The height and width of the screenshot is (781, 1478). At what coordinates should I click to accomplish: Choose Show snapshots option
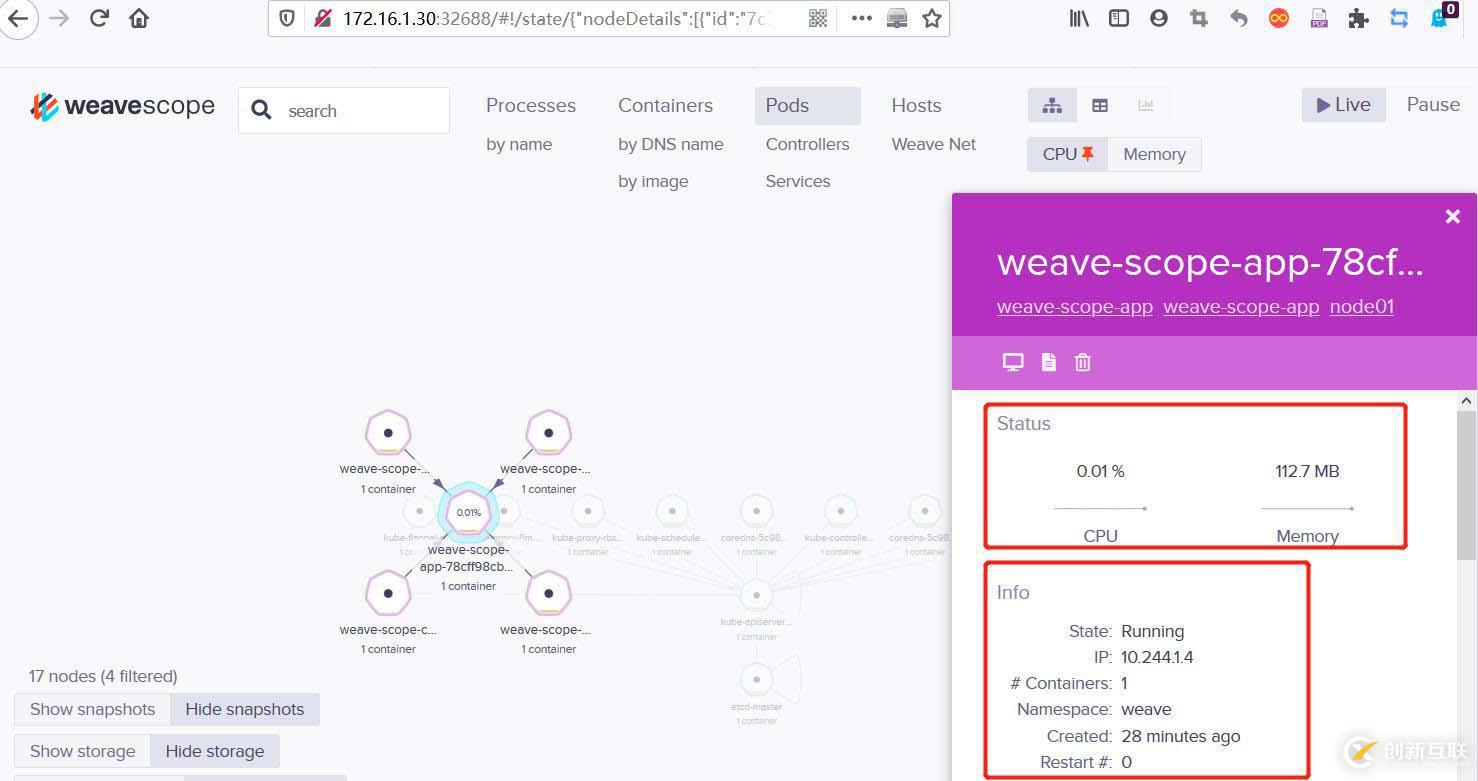click(x=92, y=709)
